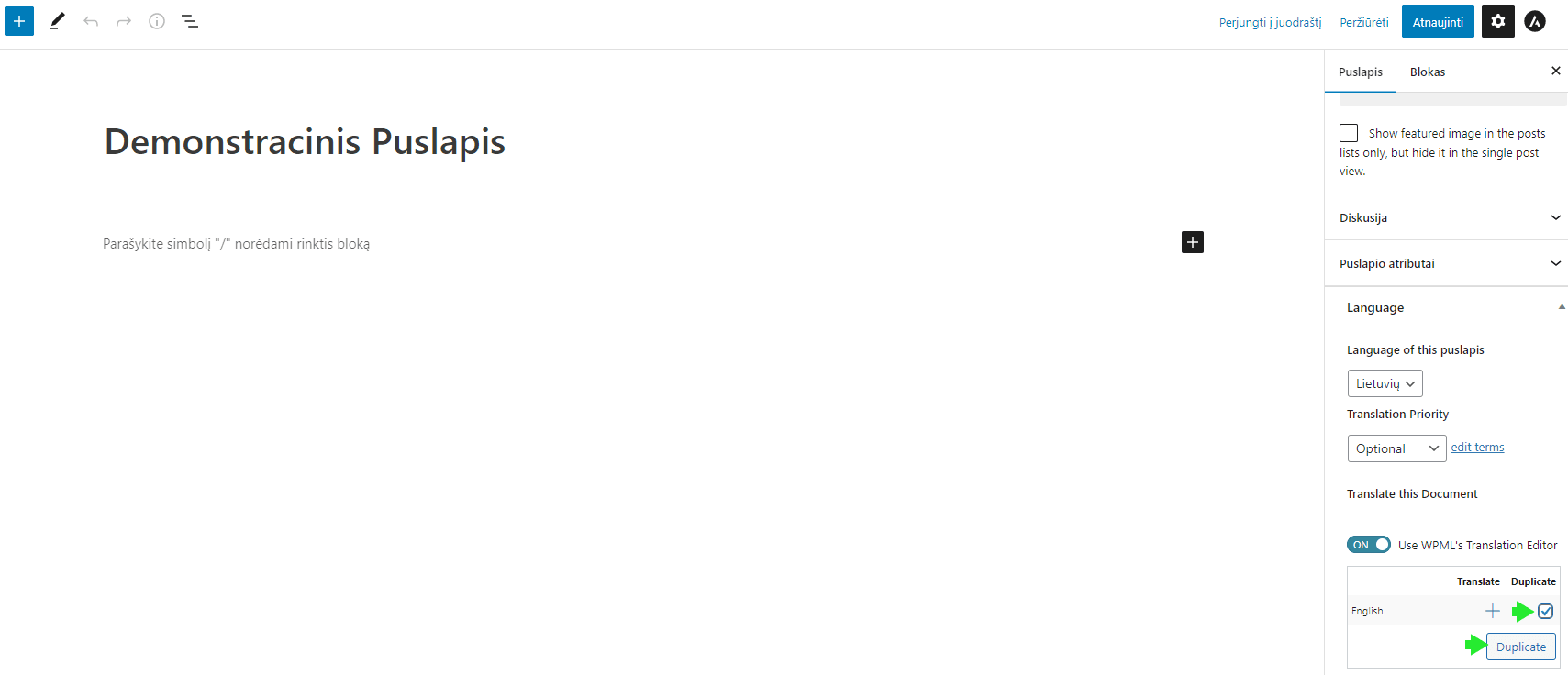
Task: Open the Translation Priority Optional dropdown
Action: pyautogui.click(x=1396, y=448)
